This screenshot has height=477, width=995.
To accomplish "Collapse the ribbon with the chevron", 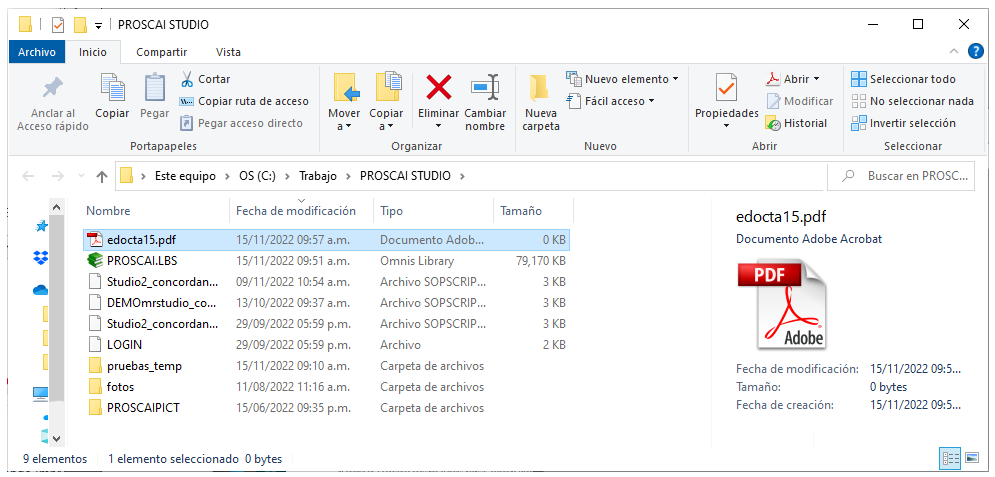I will [954, 51].
